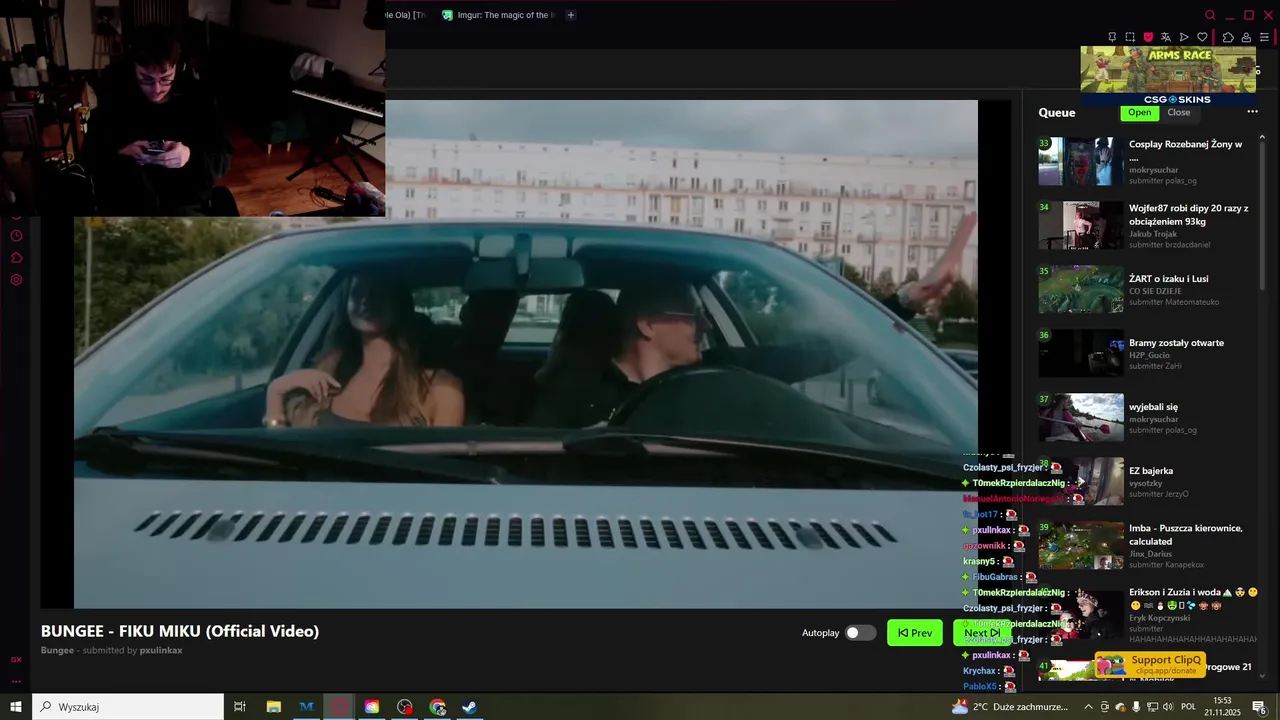
Task: Open the send/flow arrow icon
Action: coord(1184,37)
